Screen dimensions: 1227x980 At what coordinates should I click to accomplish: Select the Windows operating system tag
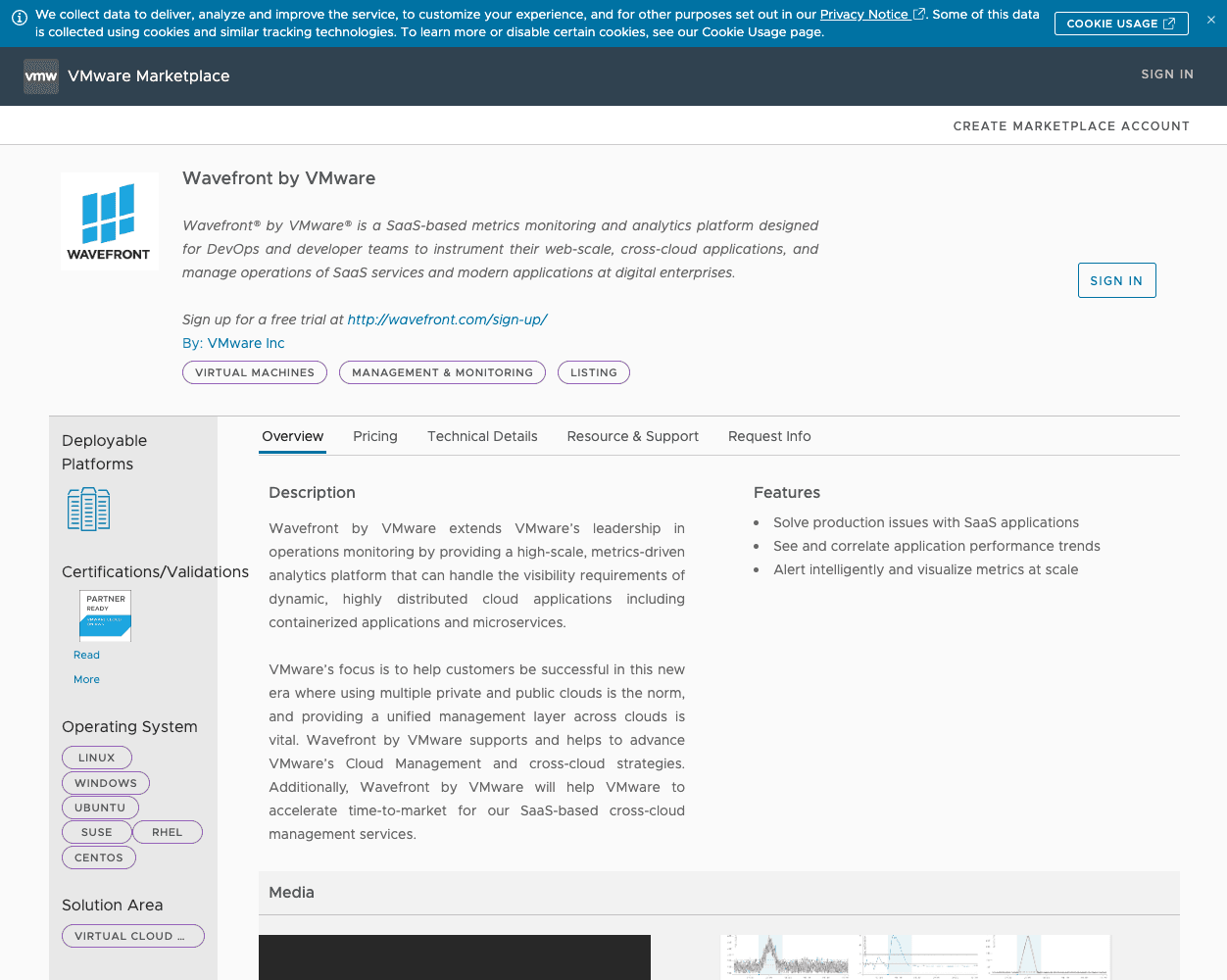tap(106, 783)
